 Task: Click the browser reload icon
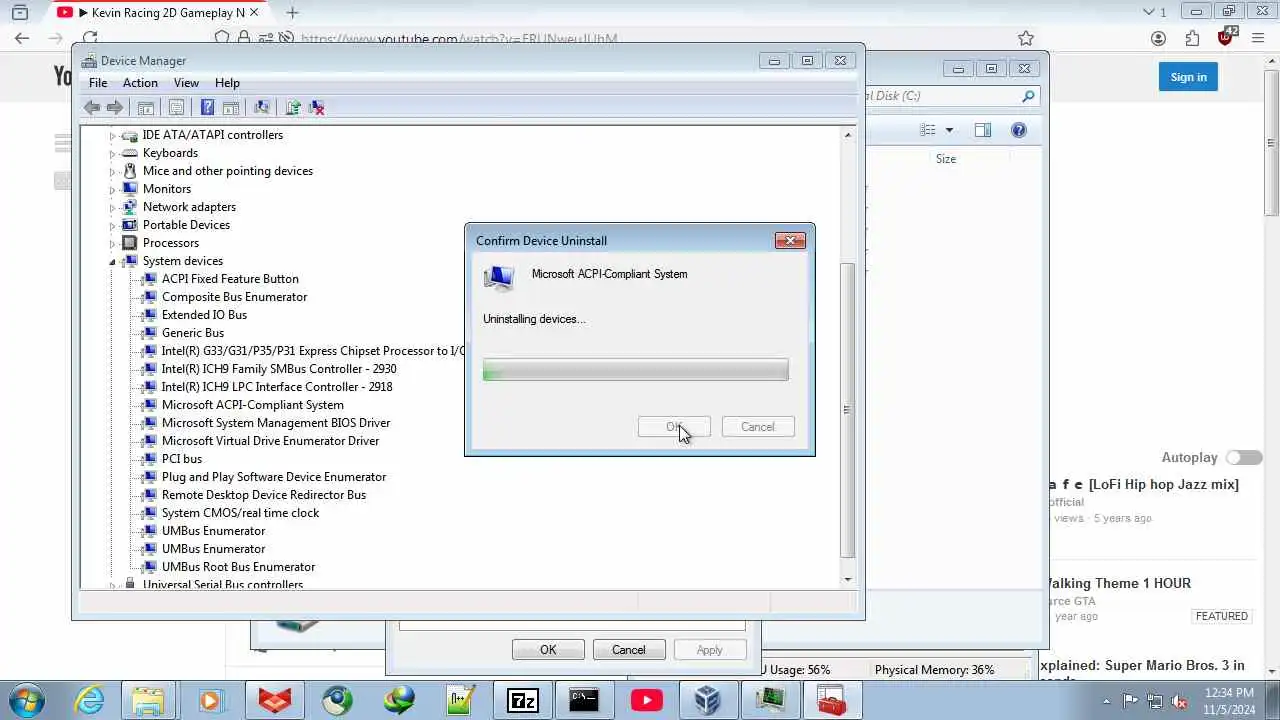click(x=90, y=39)
